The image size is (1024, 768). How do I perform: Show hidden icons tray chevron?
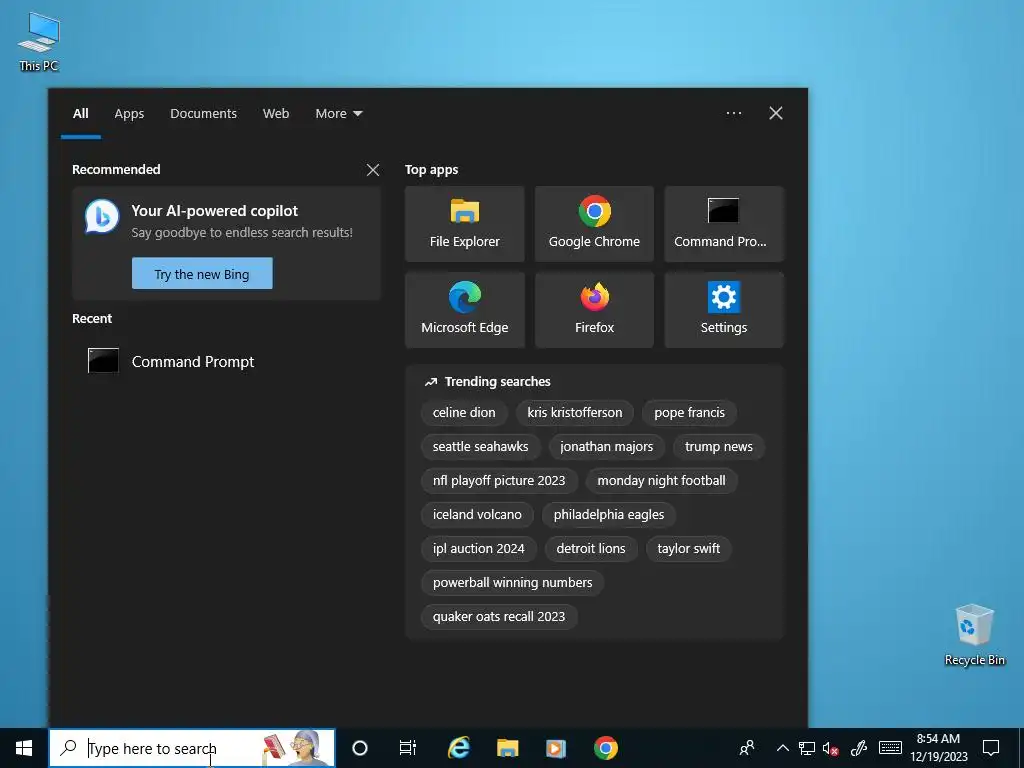[782, 748]
